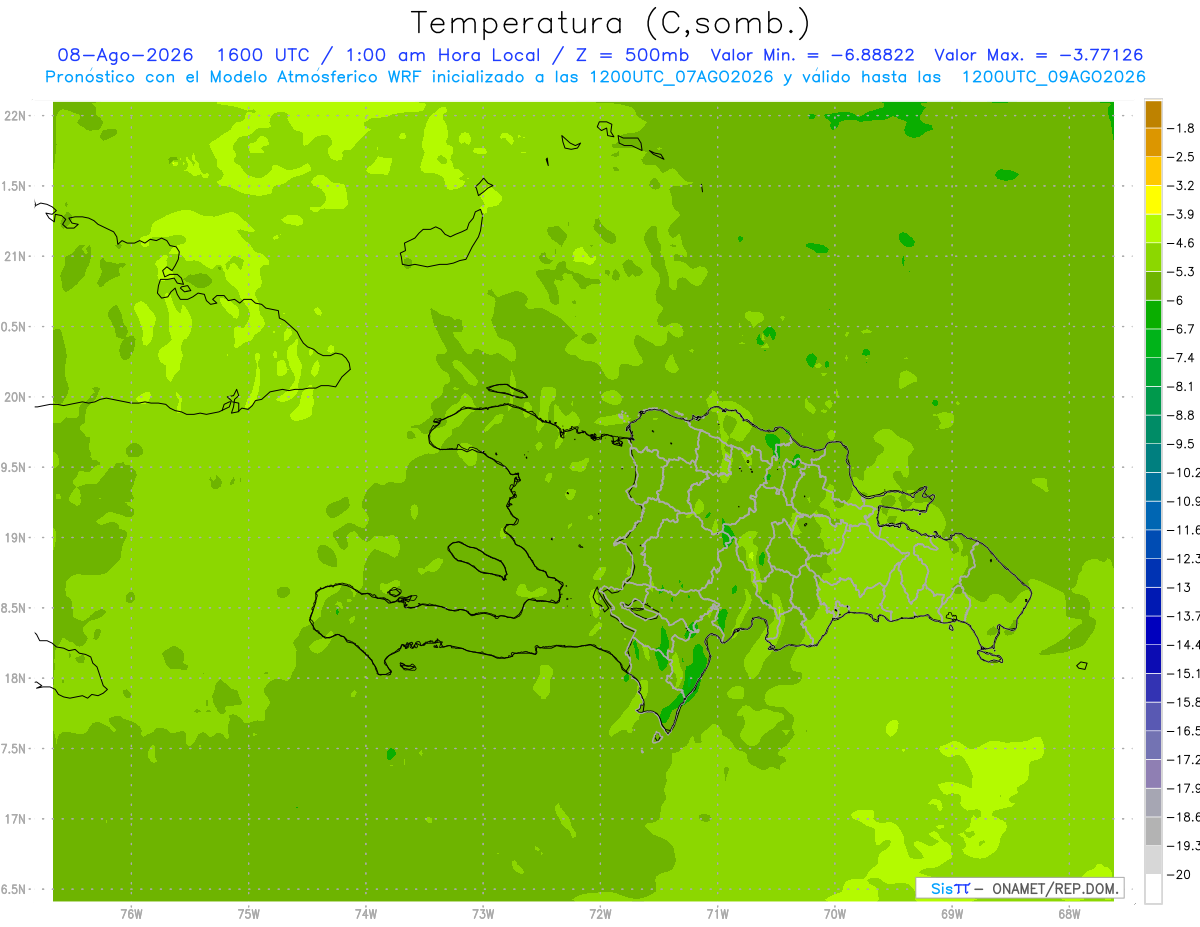
Task: Click the 20N latitude label
Action: [14, 397]
